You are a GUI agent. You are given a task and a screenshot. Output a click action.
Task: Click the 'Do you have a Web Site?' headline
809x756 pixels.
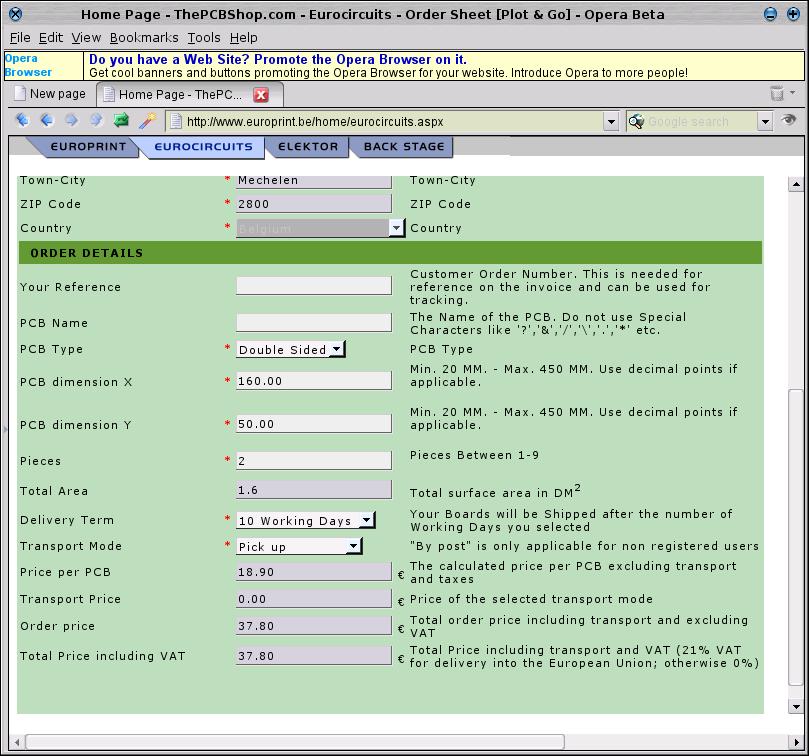pyautogui.click(x=278, y=59)
